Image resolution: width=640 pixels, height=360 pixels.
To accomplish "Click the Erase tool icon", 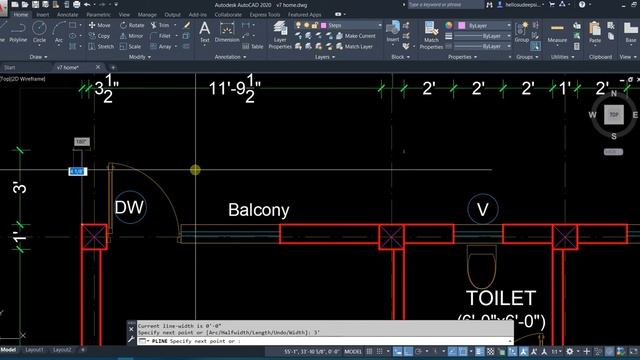I will tap(187, 25).
